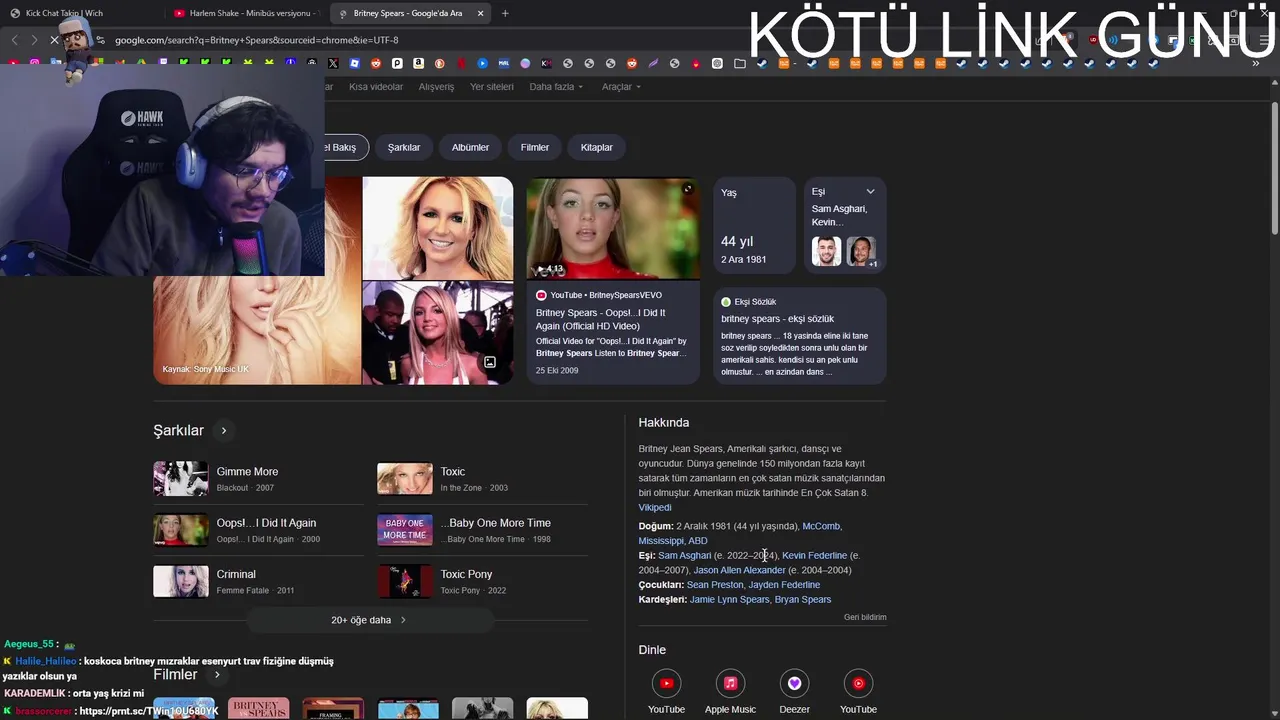The image size is (1280, 720).
Task: Select Kısa videolar search tab
Action: (376, 87)
